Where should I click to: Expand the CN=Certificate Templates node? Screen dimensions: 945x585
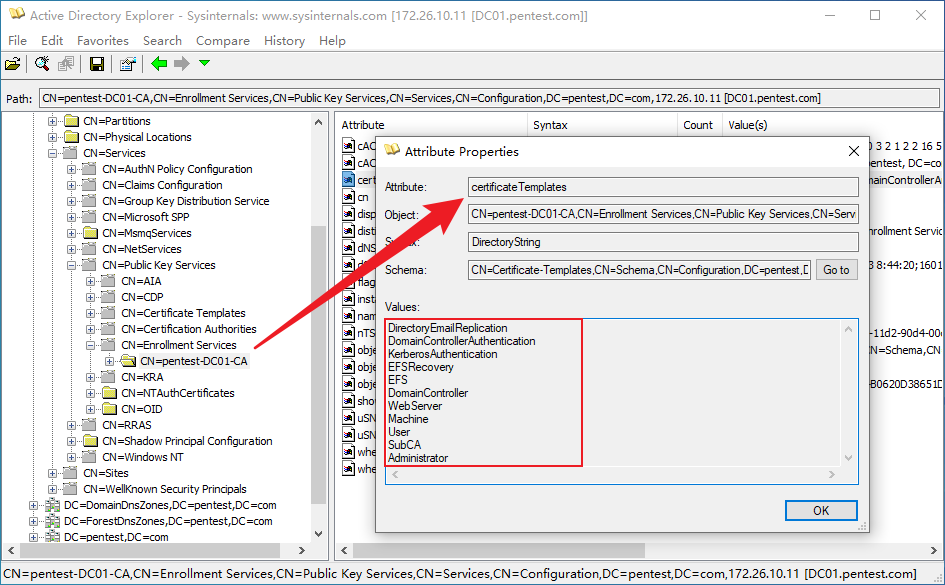tap(90, 313)
